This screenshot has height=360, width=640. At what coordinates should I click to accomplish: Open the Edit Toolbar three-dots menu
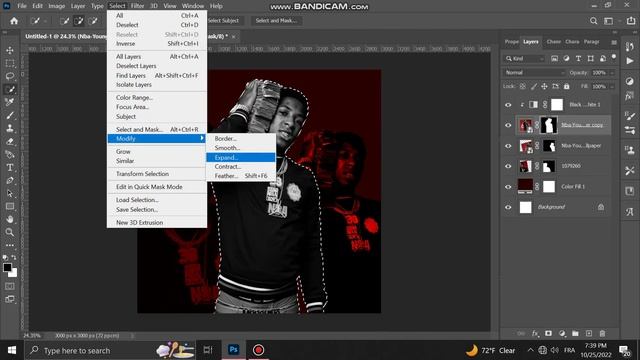tap(10, 245)
